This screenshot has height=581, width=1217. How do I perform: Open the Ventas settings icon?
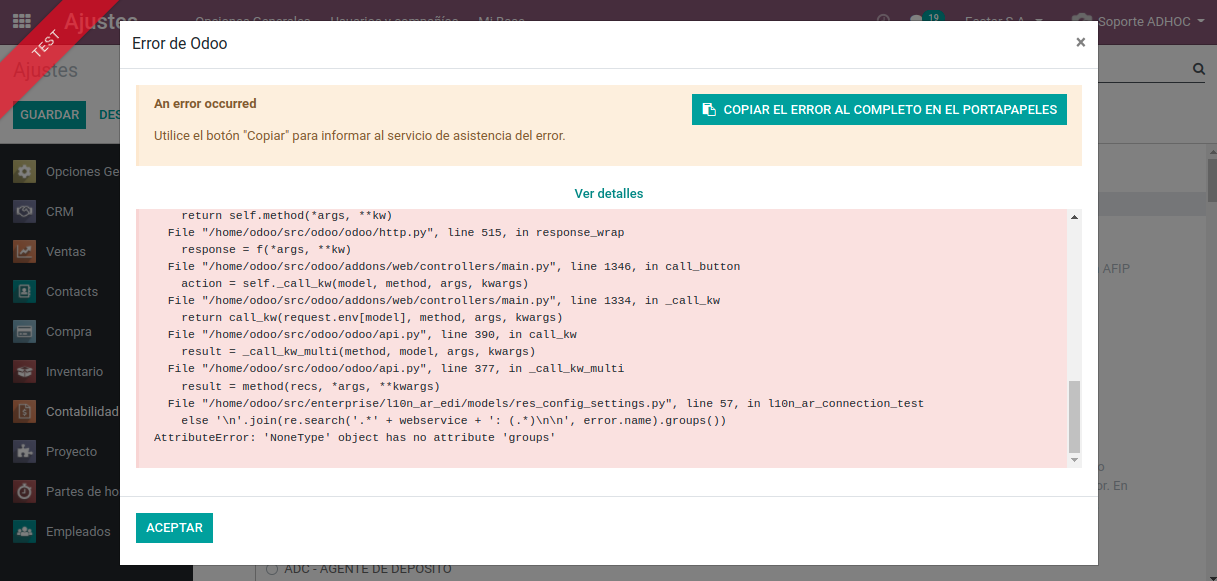point(25,252)
